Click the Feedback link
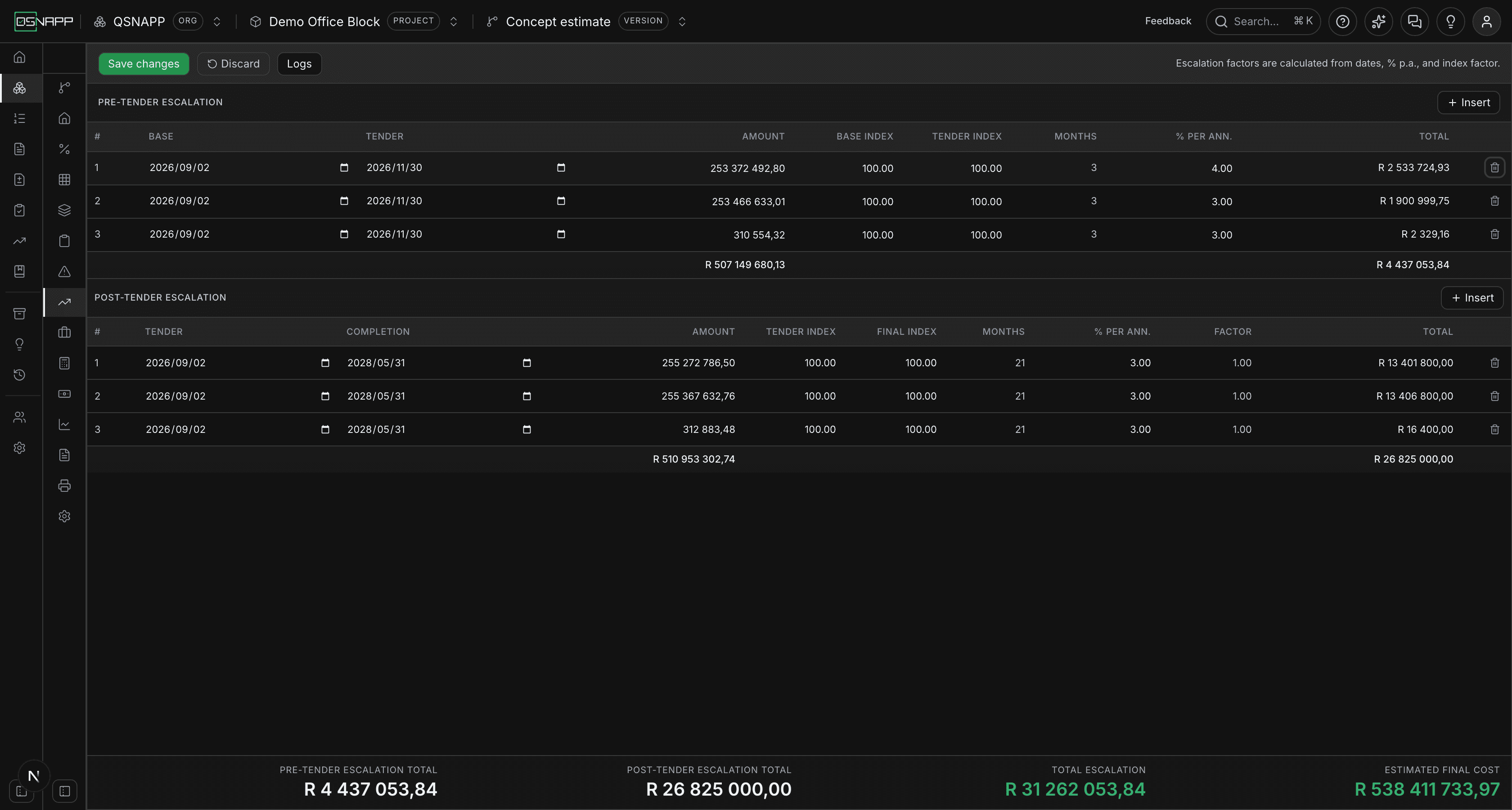The width and height of the screenshot is (1512, 810). coord(1168,21)
